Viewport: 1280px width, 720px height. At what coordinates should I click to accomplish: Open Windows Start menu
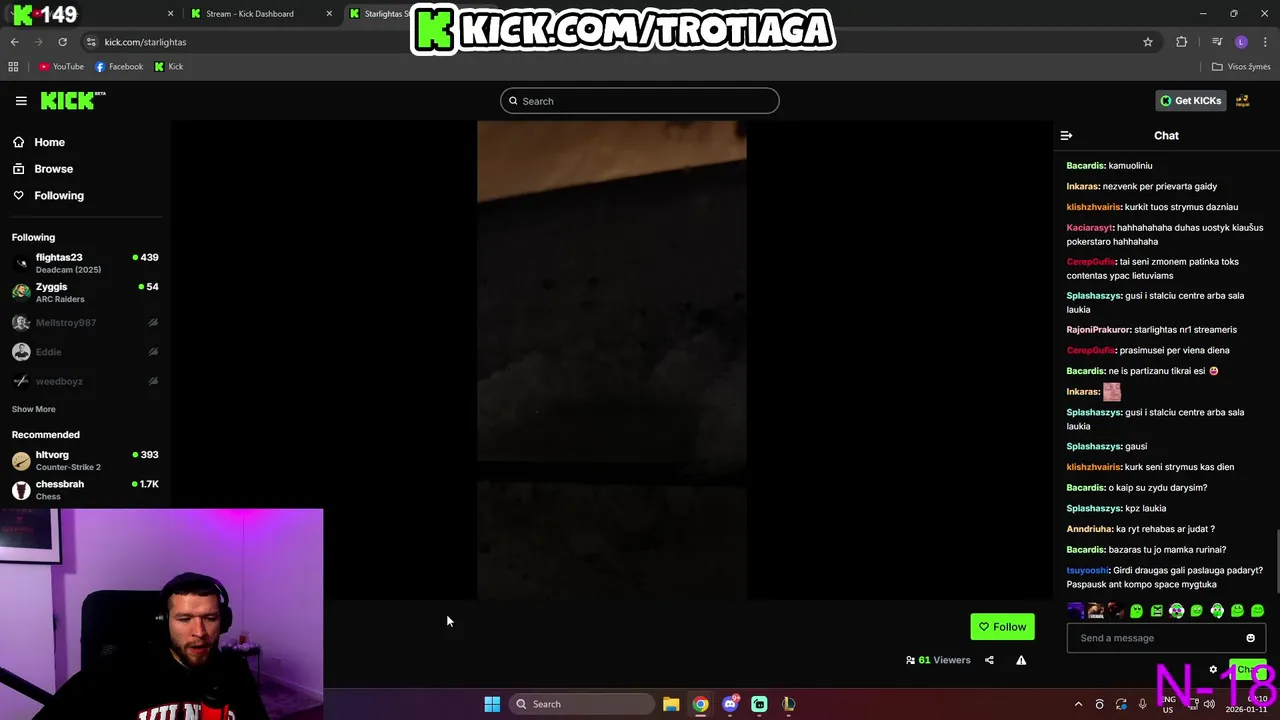(x=492, y=704)
